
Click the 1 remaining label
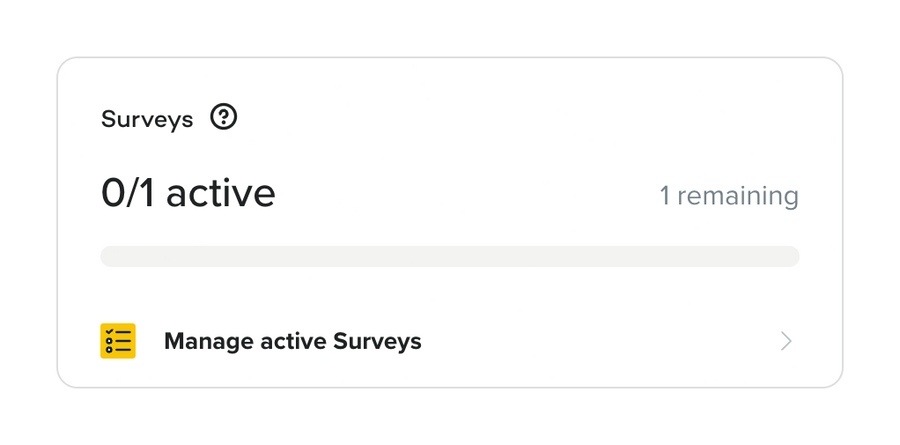point(728,196)
